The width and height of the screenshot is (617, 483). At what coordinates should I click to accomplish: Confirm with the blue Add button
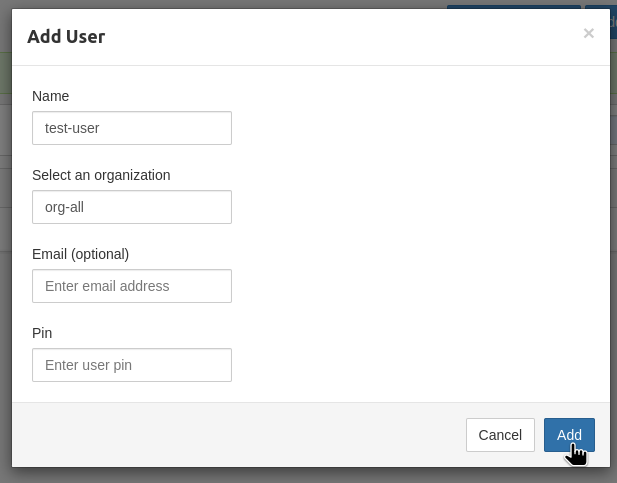(569, 435)
